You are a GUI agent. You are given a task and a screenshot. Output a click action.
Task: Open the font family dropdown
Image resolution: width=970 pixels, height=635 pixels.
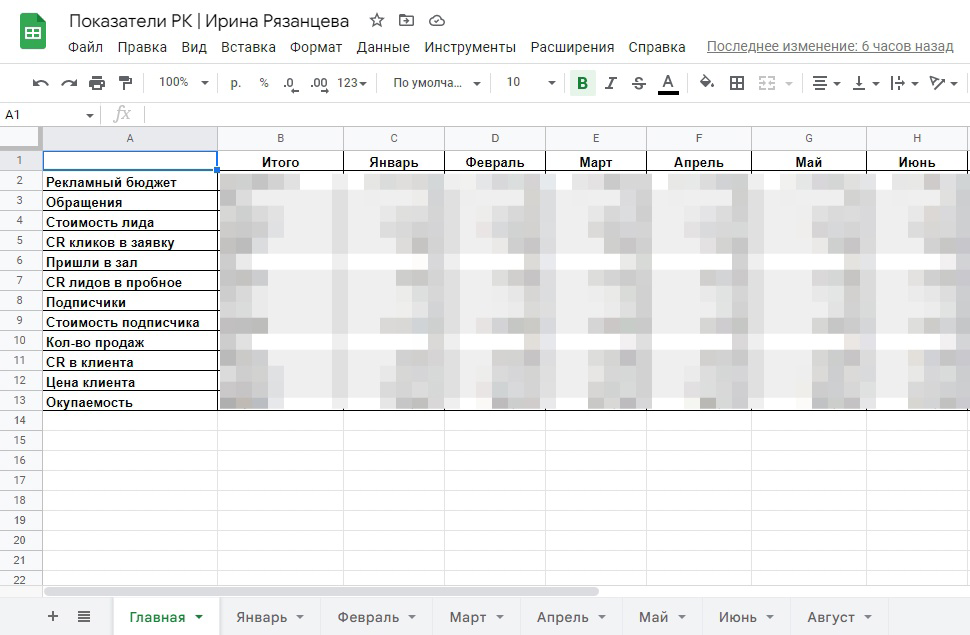(x=437, y=83)
